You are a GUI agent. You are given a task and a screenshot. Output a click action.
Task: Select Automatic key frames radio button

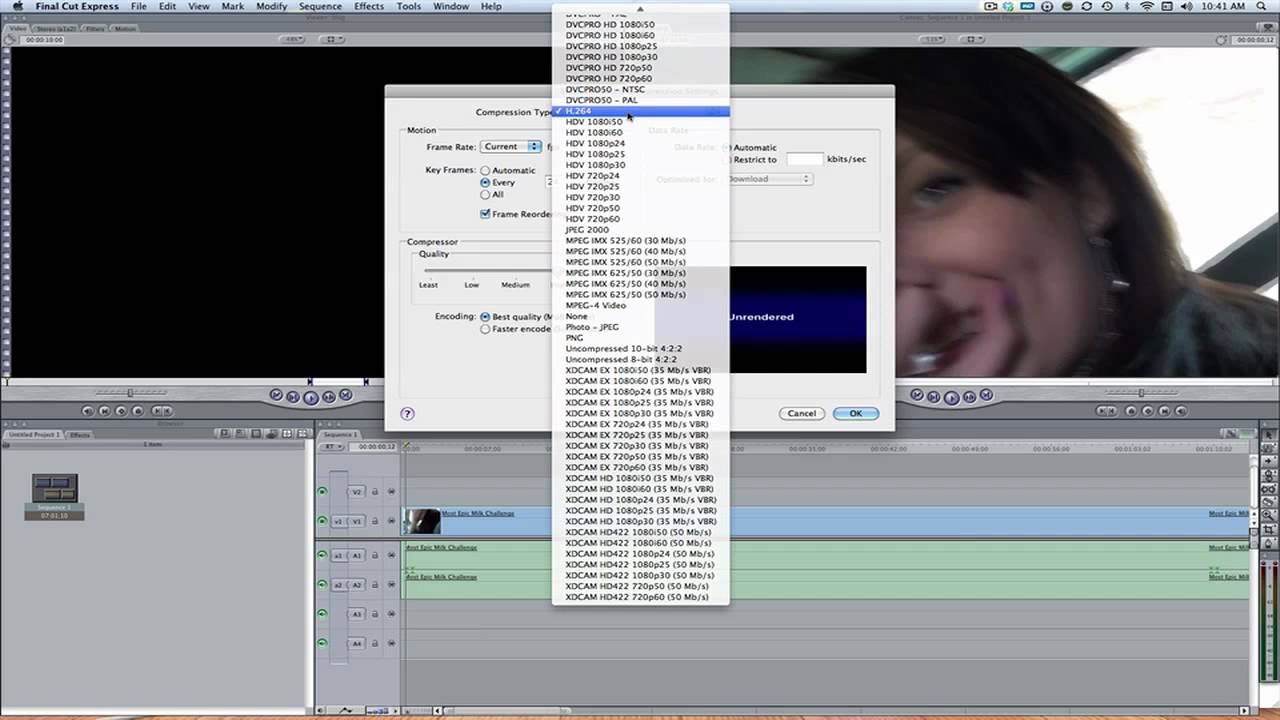click(485, 171)
